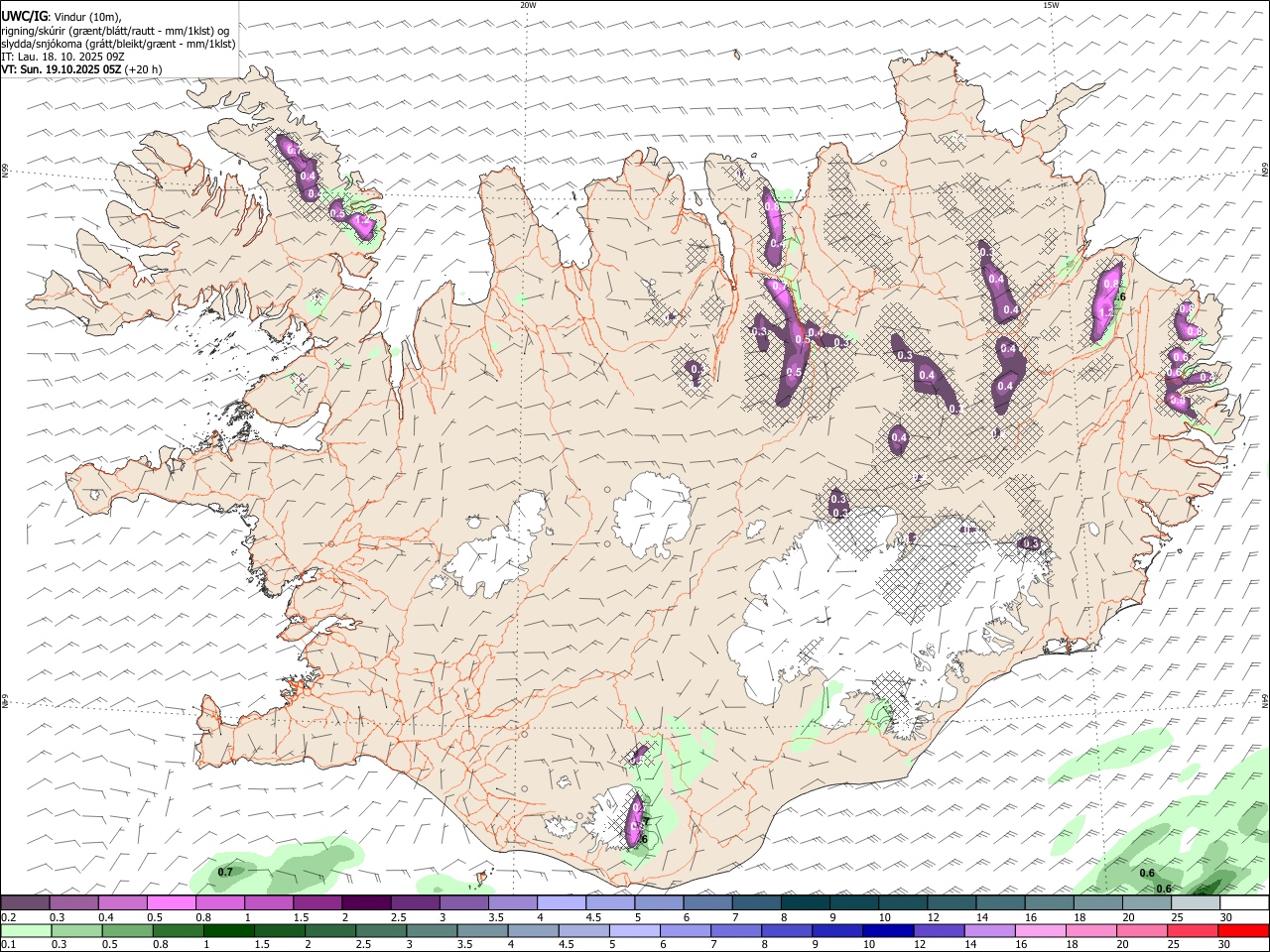The height and width of the screenshot is (952, 1270).
Task: Click the violet snow swatch starting at 3
Action: pos(463,902)
